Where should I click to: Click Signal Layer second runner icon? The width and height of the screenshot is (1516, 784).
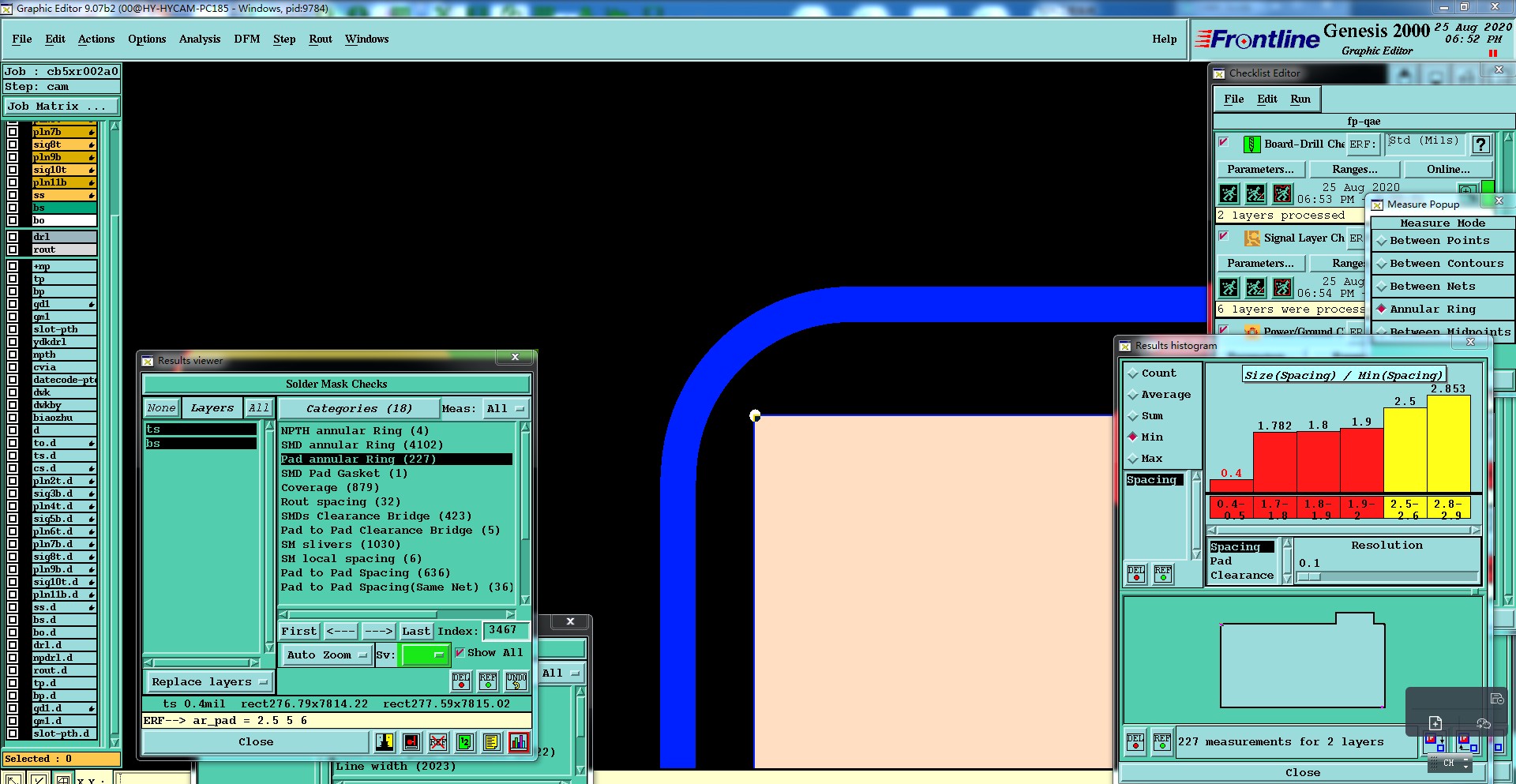click(1256, 287)
